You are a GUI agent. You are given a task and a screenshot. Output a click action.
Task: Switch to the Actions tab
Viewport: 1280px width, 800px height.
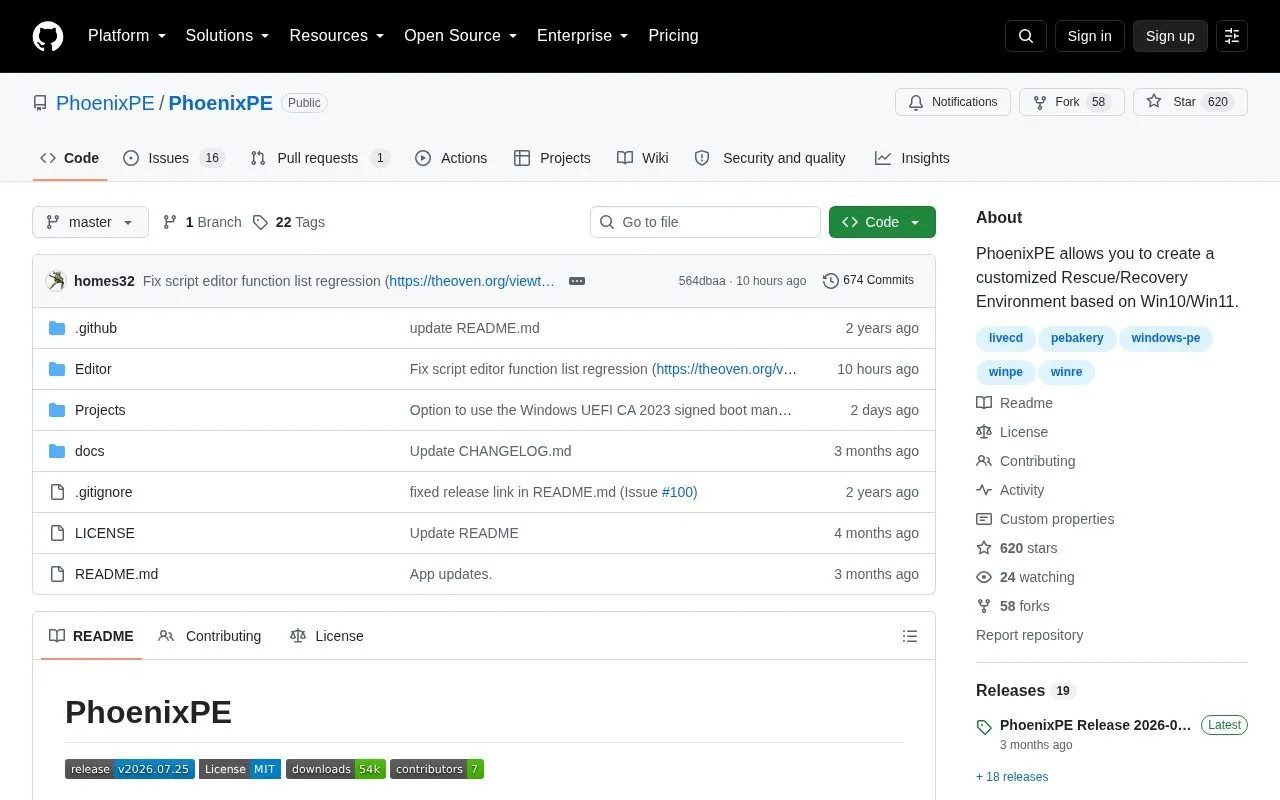click(x=451, y=158)
